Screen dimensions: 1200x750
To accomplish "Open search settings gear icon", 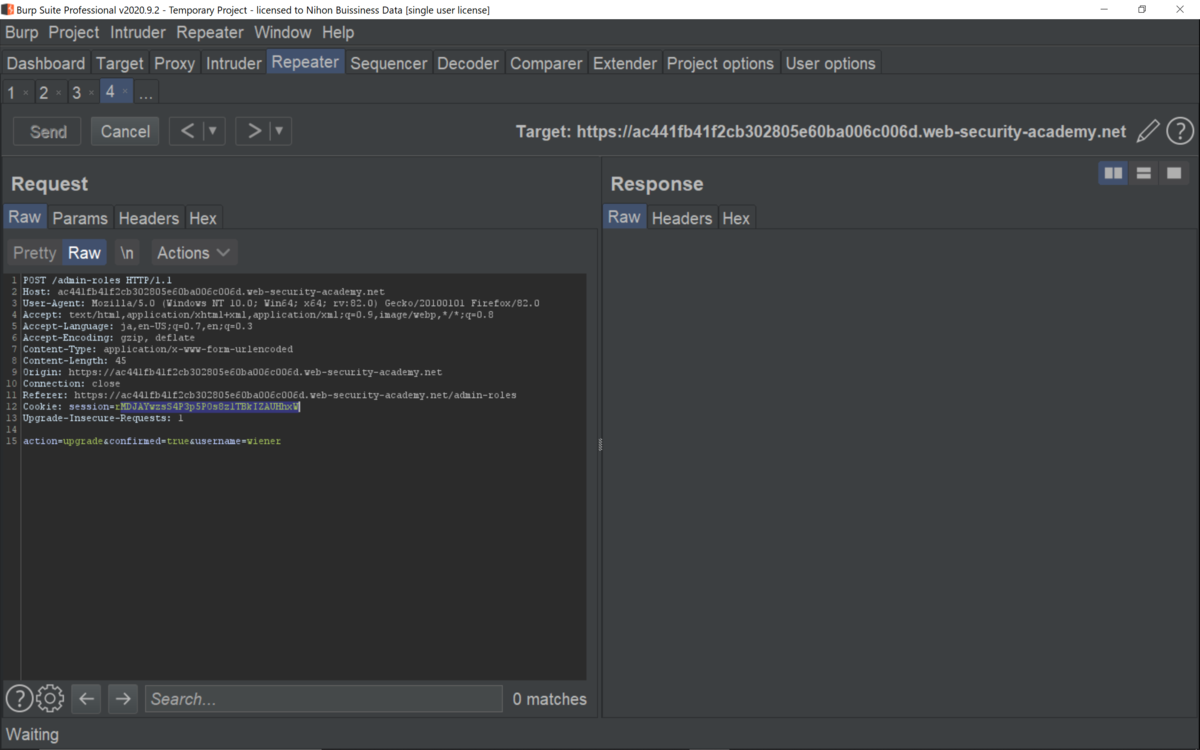I will [50, 698].
